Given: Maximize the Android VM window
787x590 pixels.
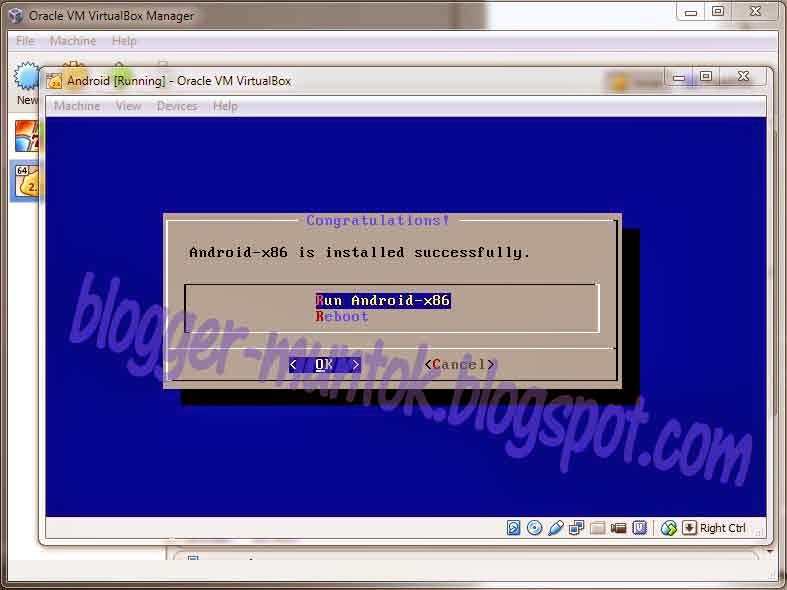Looking at the screenshot, I should pyautogui.click(x=706, y=77).
